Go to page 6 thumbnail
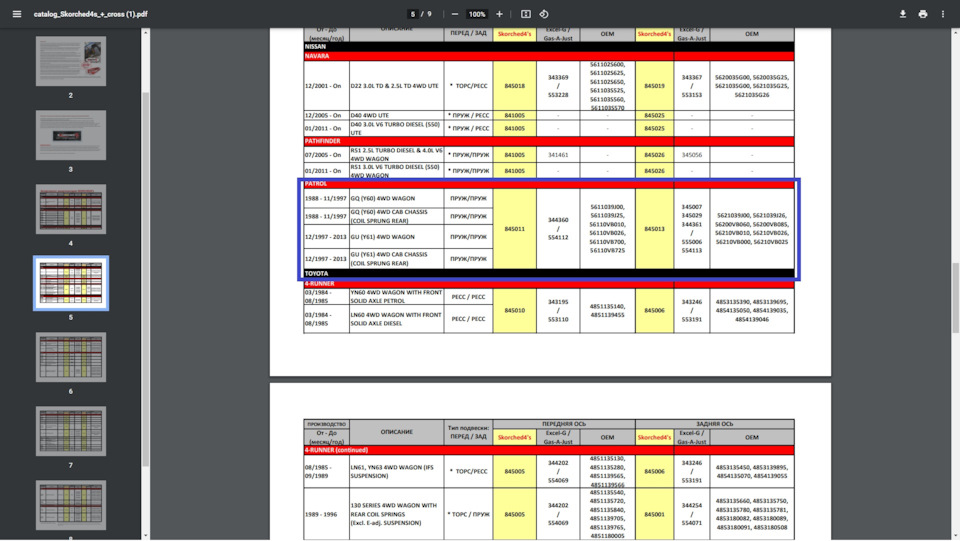The height and width of the screenshot is (541, 960). point(71,357)
